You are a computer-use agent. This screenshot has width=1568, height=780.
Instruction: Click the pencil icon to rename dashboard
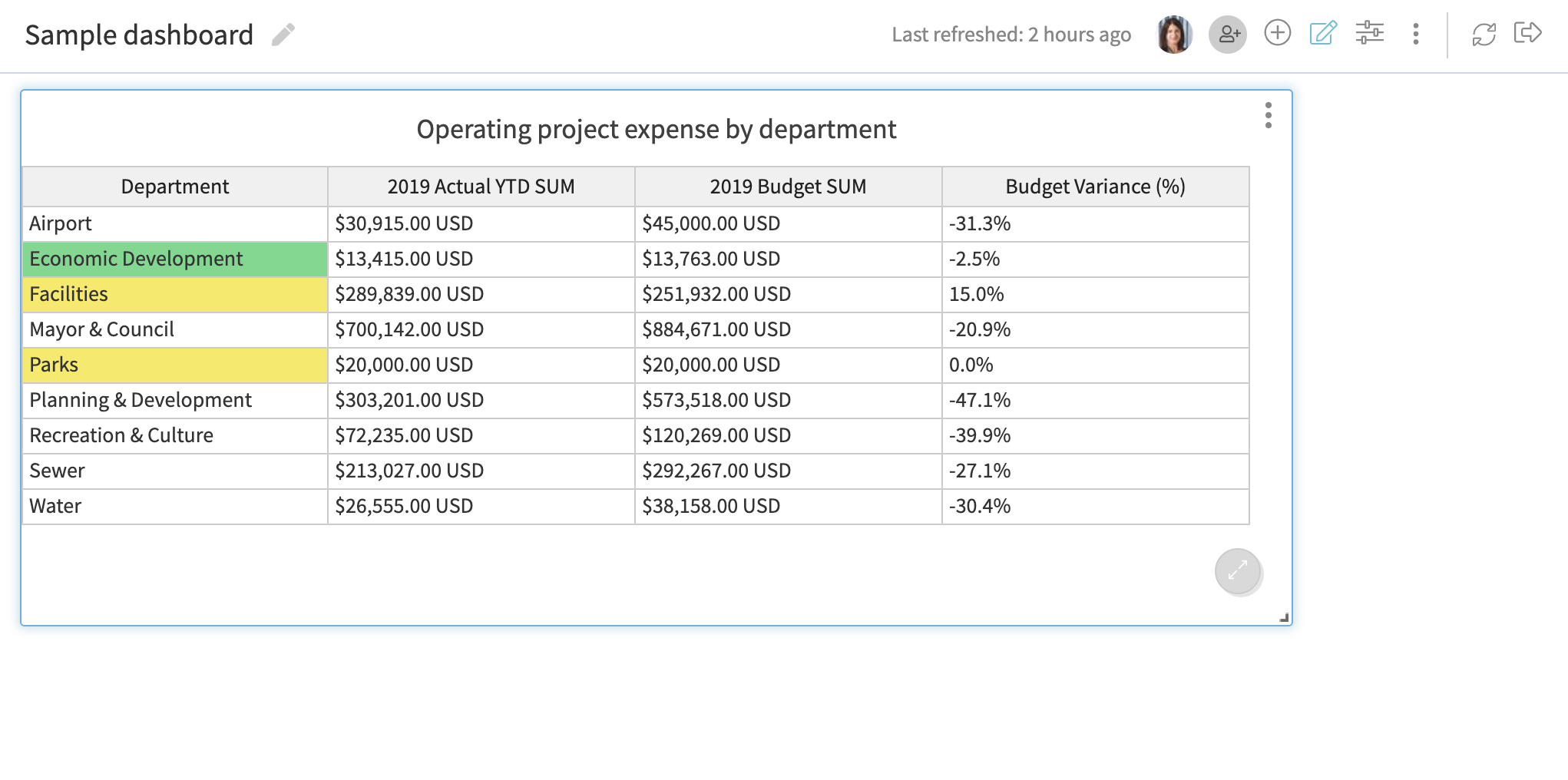coord(283,35)
